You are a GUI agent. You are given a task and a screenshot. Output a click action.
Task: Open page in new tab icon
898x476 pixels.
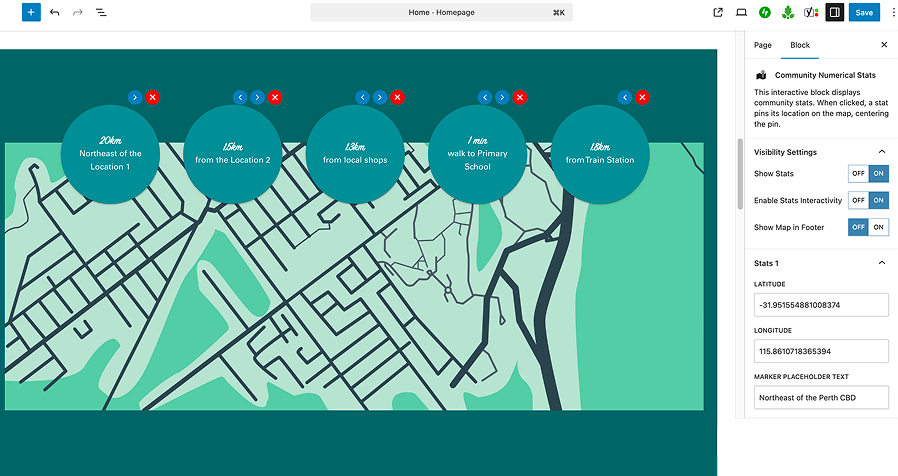[718, 12]
